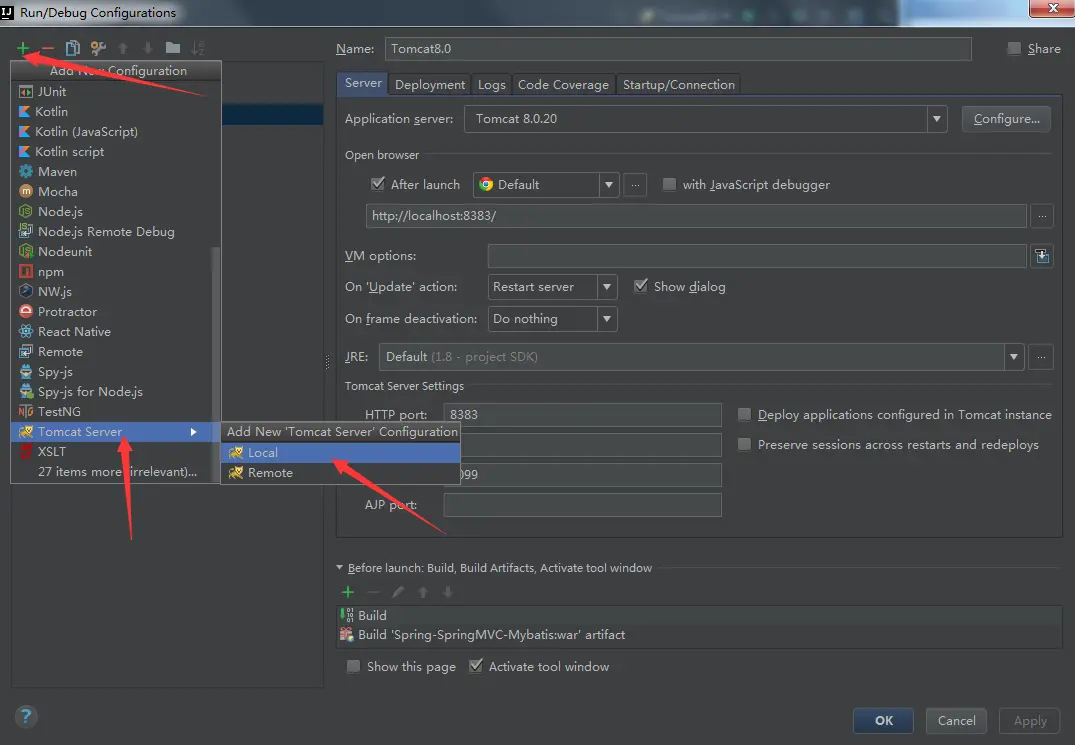Toggle After launch checkbox
The width and height of the screenshot is (1075, 745).
coord(378,184)
